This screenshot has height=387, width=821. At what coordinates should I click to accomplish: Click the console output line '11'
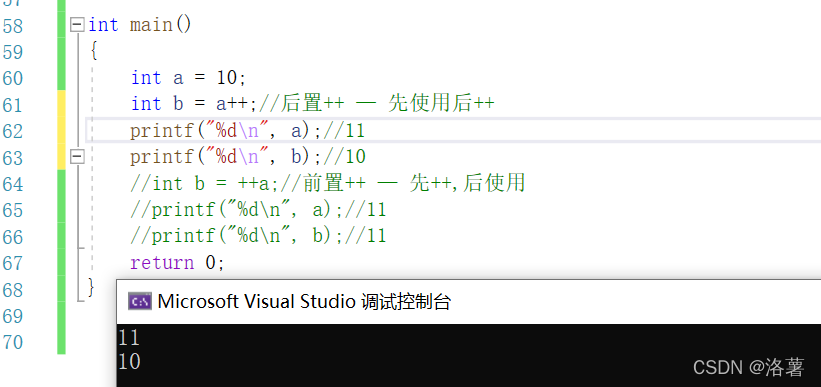click(x=129, y=338)
